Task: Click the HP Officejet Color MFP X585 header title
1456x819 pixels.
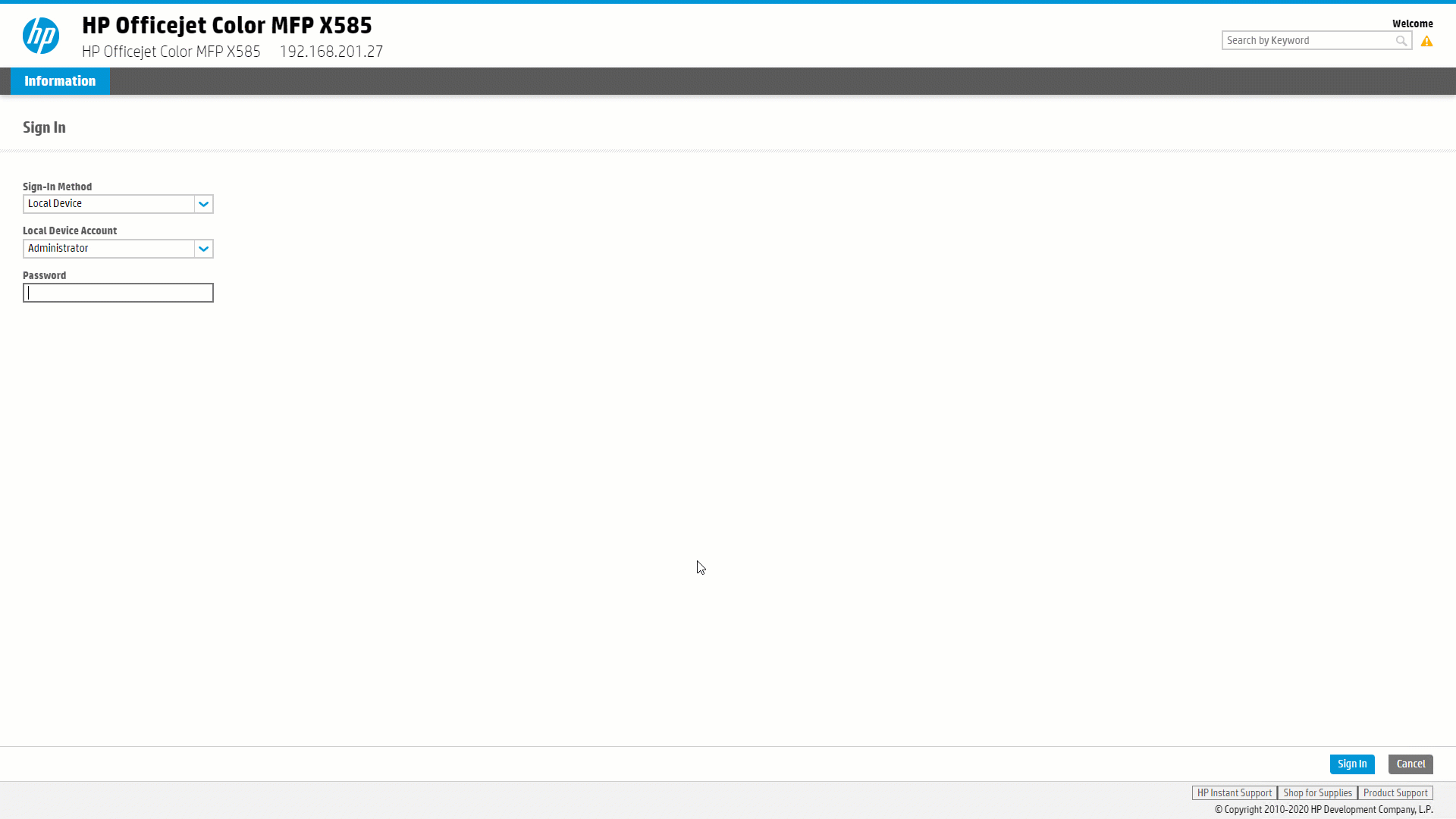Action: (x=227, y=25)
